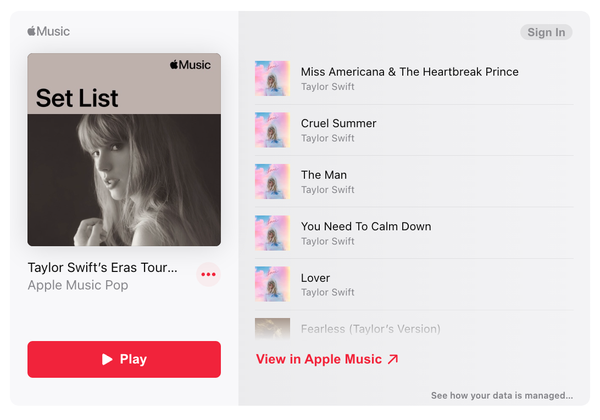Click the Set List playlist cover art
This screenshot has width=600, height=420.
pos(124,149)
